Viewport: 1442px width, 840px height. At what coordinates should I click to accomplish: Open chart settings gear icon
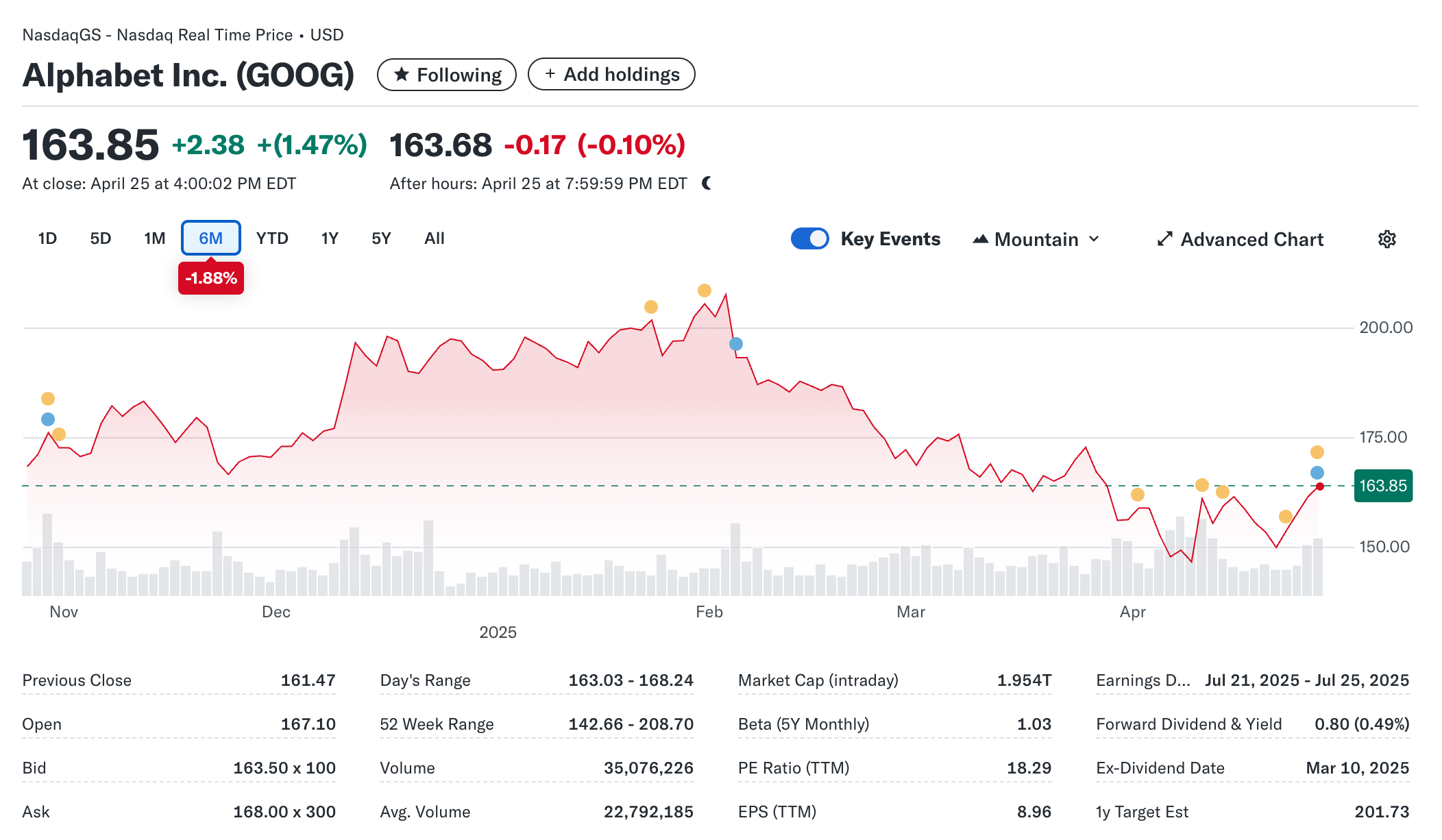pos(1386,239)
